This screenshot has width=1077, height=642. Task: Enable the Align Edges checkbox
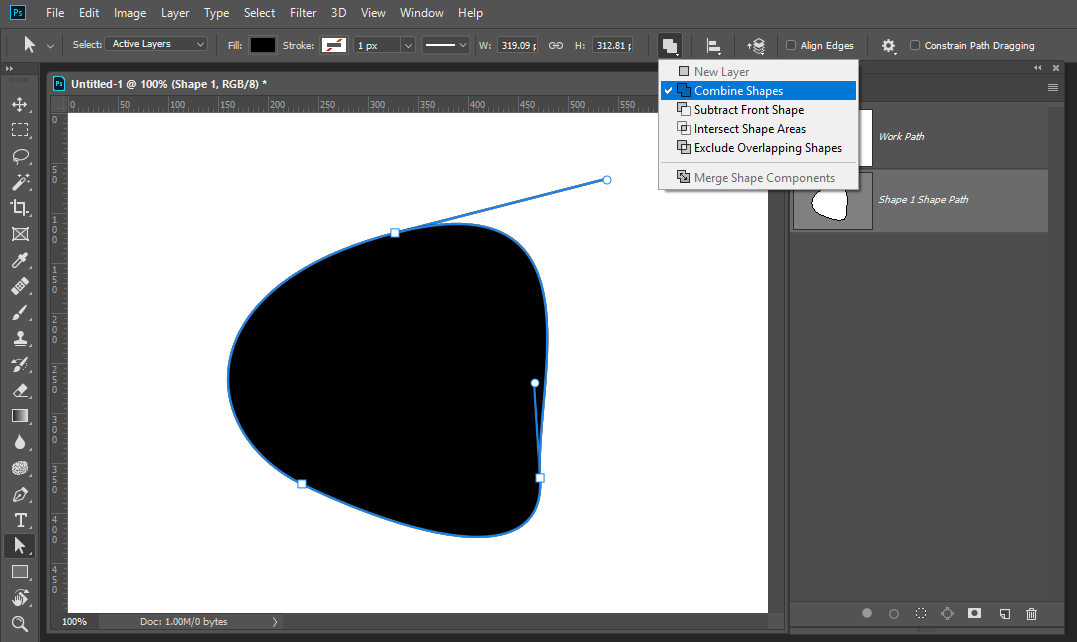point(791,45)
